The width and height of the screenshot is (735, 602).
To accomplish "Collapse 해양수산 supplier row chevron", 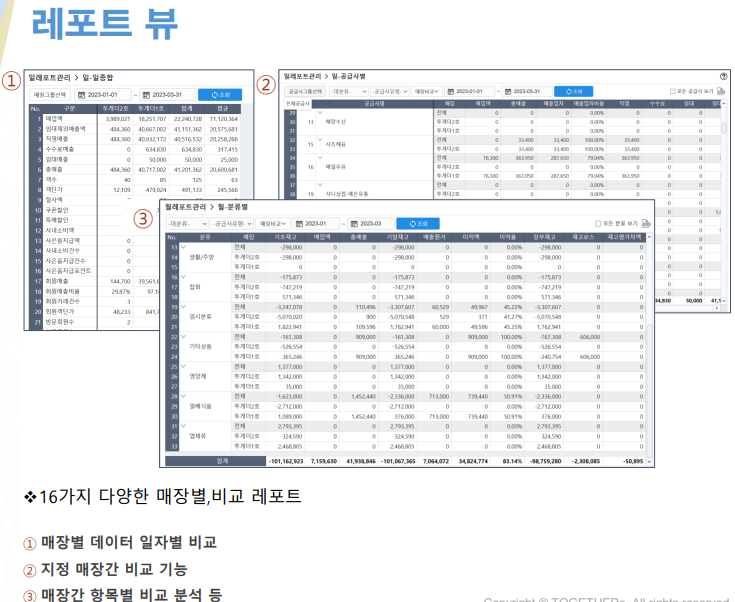I will point(320,113).
